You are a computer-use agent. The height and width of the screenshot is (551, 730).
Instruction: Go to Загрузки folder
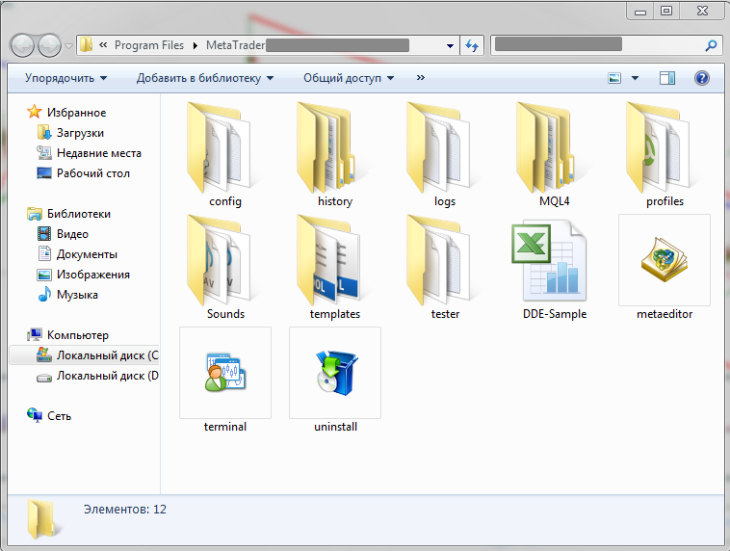[x=70, y=133]
